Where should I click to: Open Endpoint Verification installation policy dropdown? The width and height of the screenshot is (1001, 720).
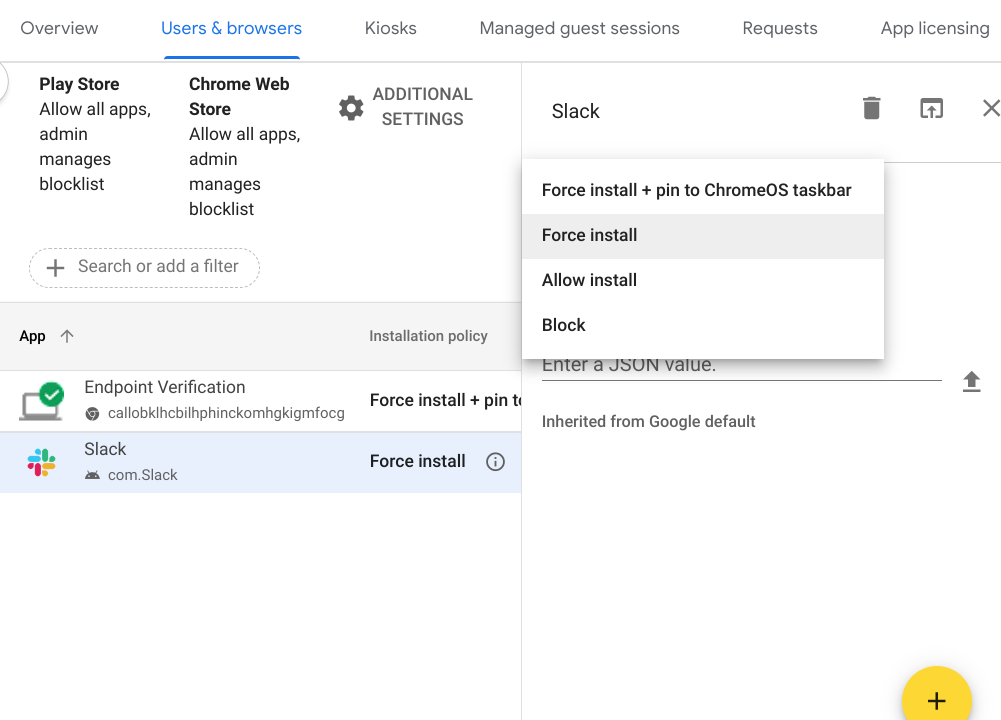coord(445,400)
